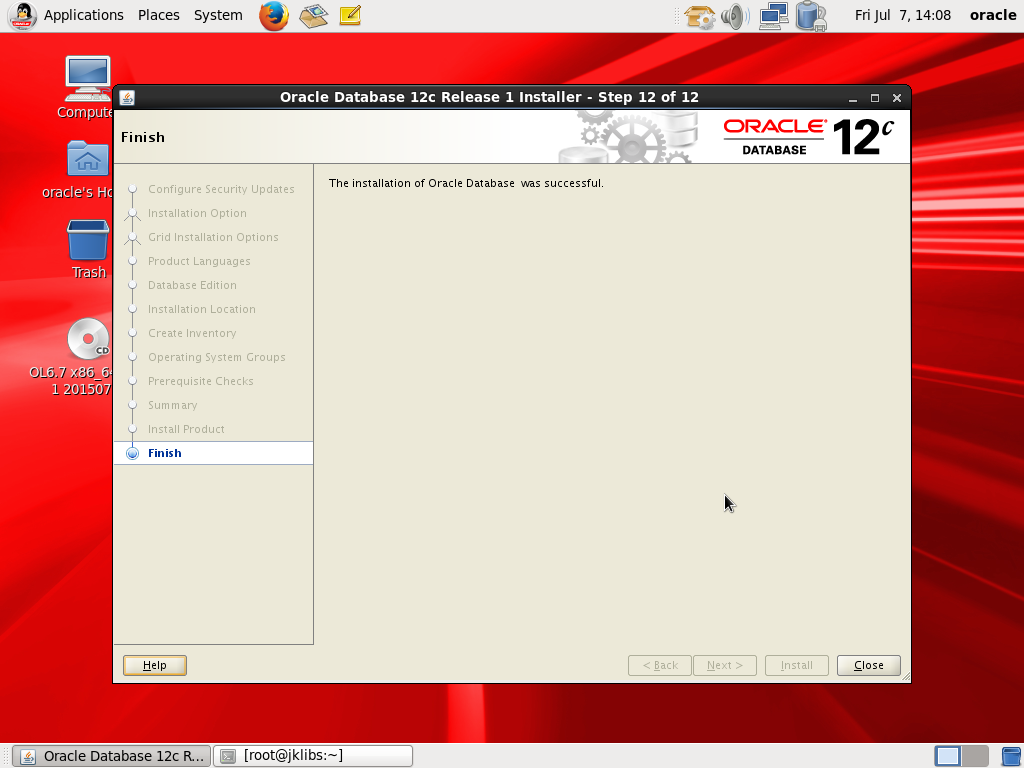
Task: Click the installation successful message text
Action: [466, 184]
